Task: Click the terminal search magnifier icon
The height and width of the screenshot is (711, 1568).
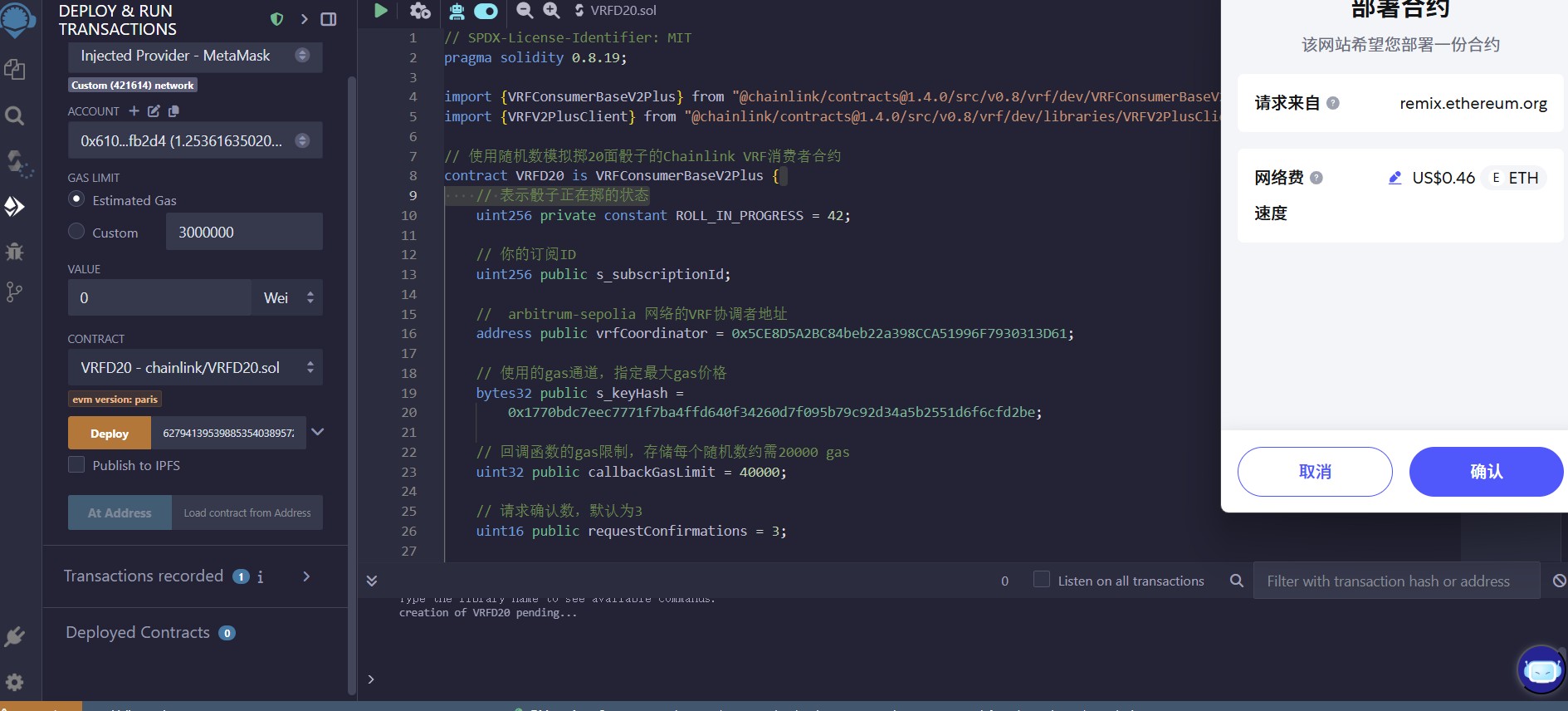Action: [x=1236, y=581]
